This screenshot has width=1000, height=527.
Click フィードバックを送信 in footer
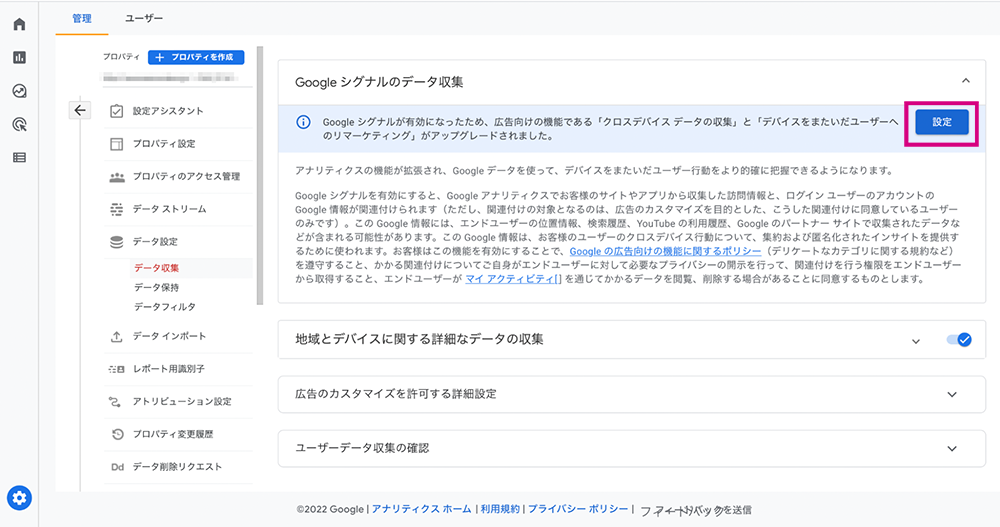[696, 510]
